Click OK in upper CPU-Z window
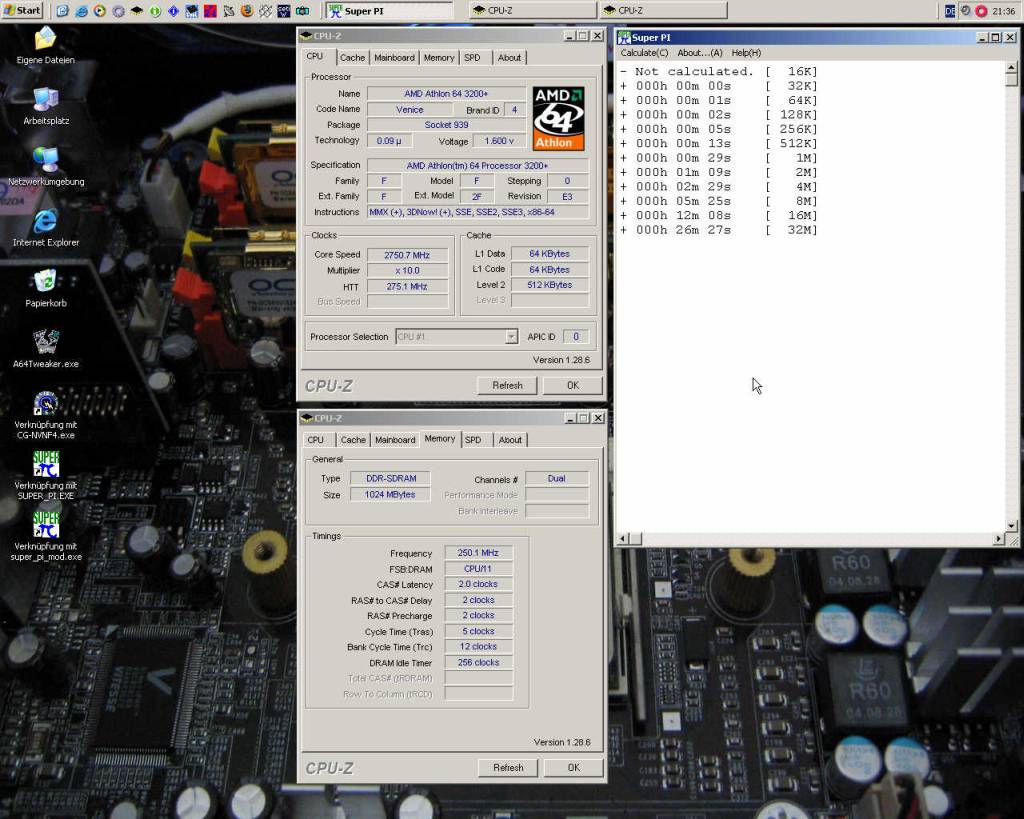Viewport: 1024px width, 819px height. 573,385
